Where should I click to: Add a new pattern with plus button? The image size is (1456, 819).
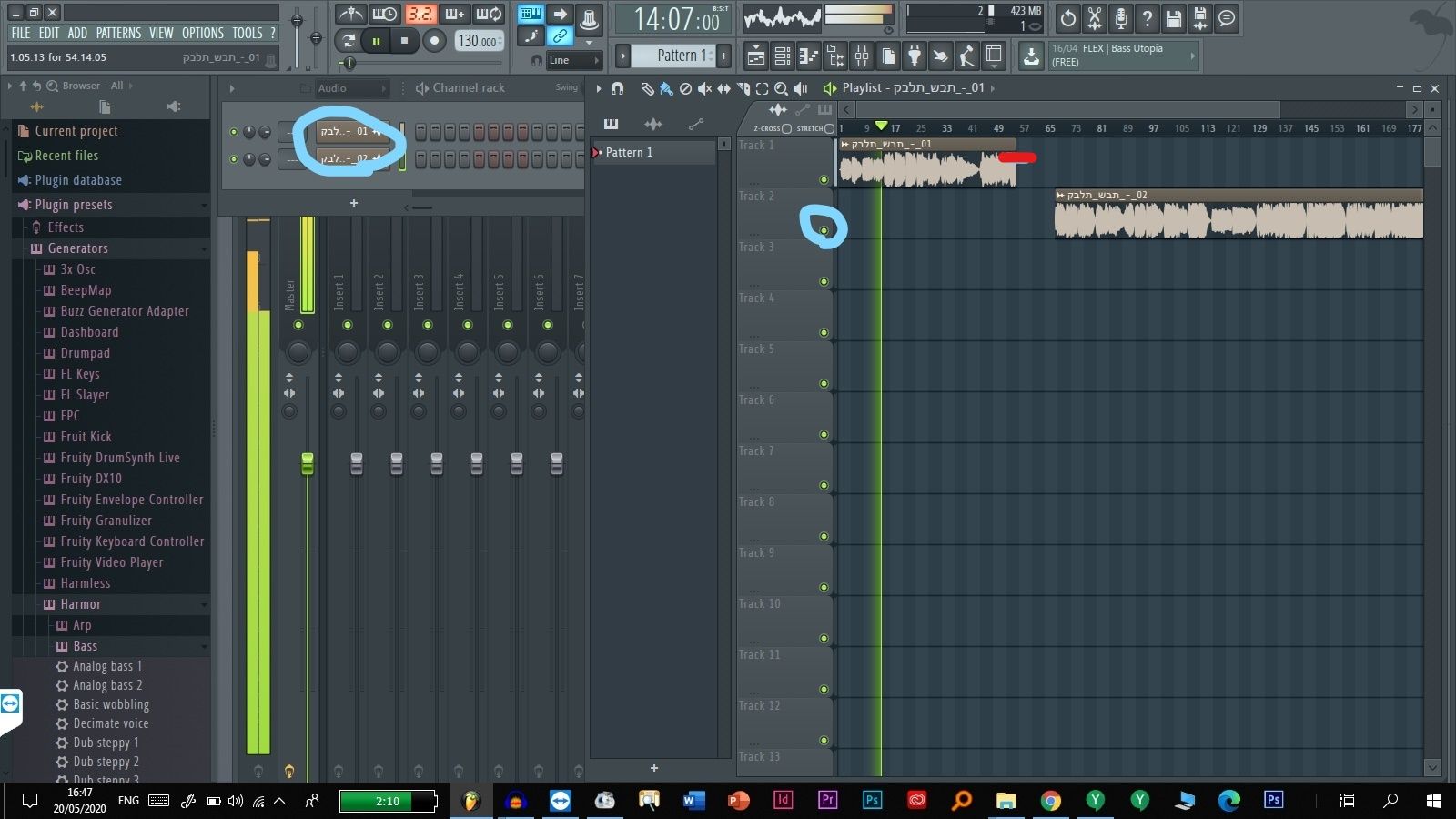click(x=723, y=56)
